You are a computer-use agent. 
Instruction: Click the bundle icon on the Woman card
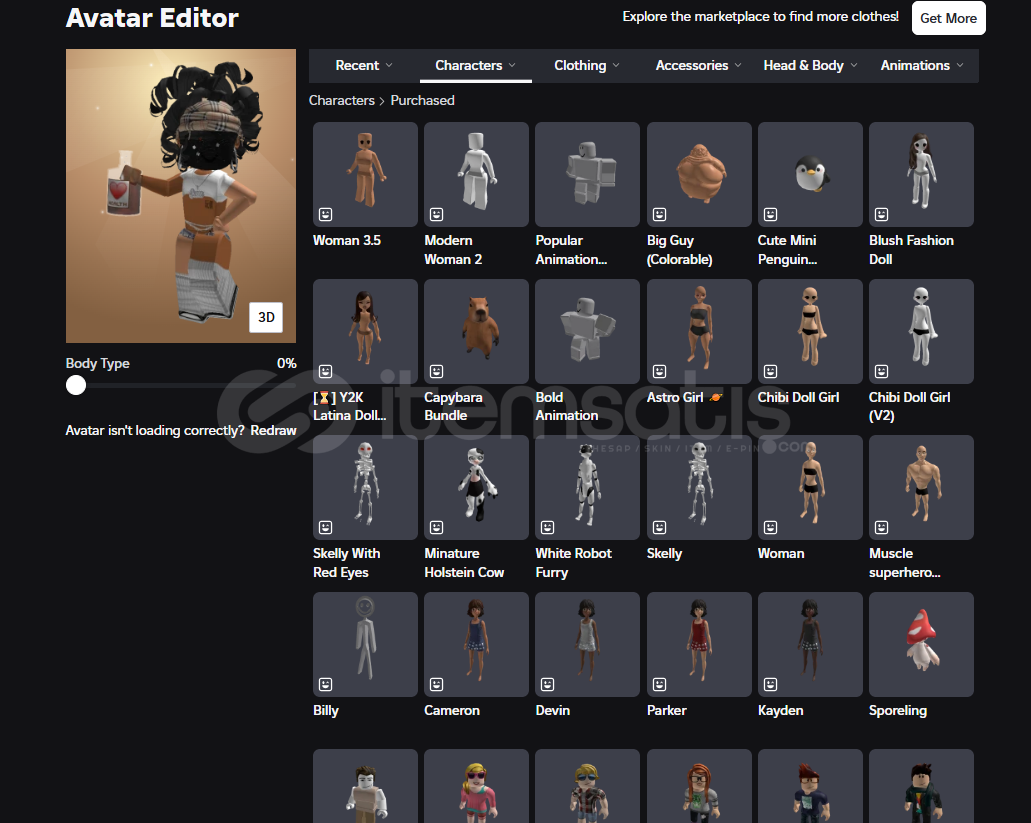point(771,527)
